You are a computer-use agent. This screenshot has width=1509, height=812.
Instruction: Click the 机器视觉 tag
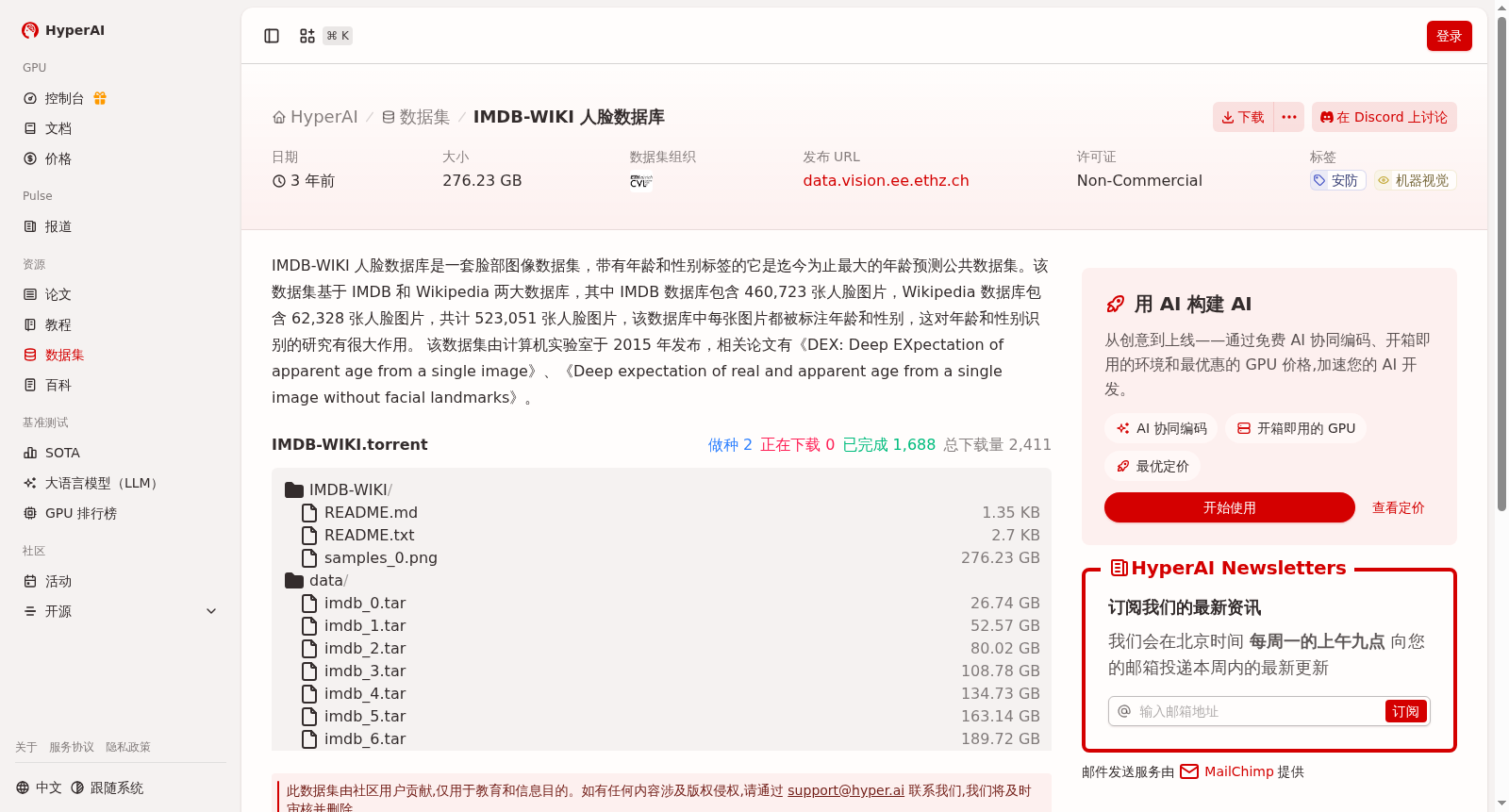pos(1415,180)
